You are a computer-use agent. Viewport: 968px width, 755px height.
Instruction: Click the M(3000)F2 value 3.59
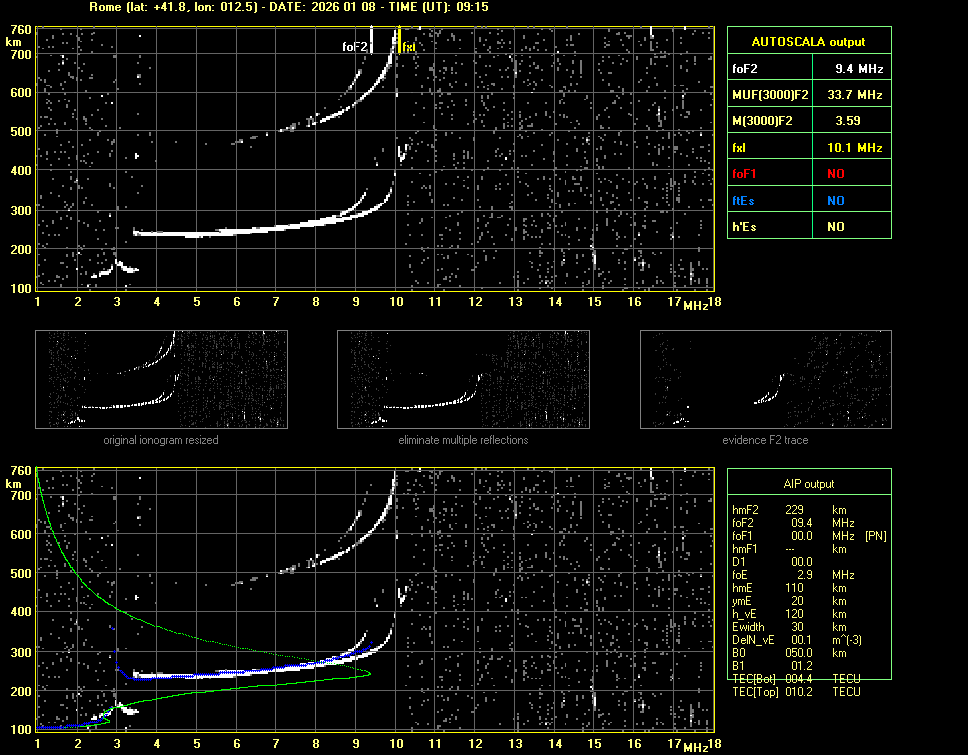pos(849,121)
